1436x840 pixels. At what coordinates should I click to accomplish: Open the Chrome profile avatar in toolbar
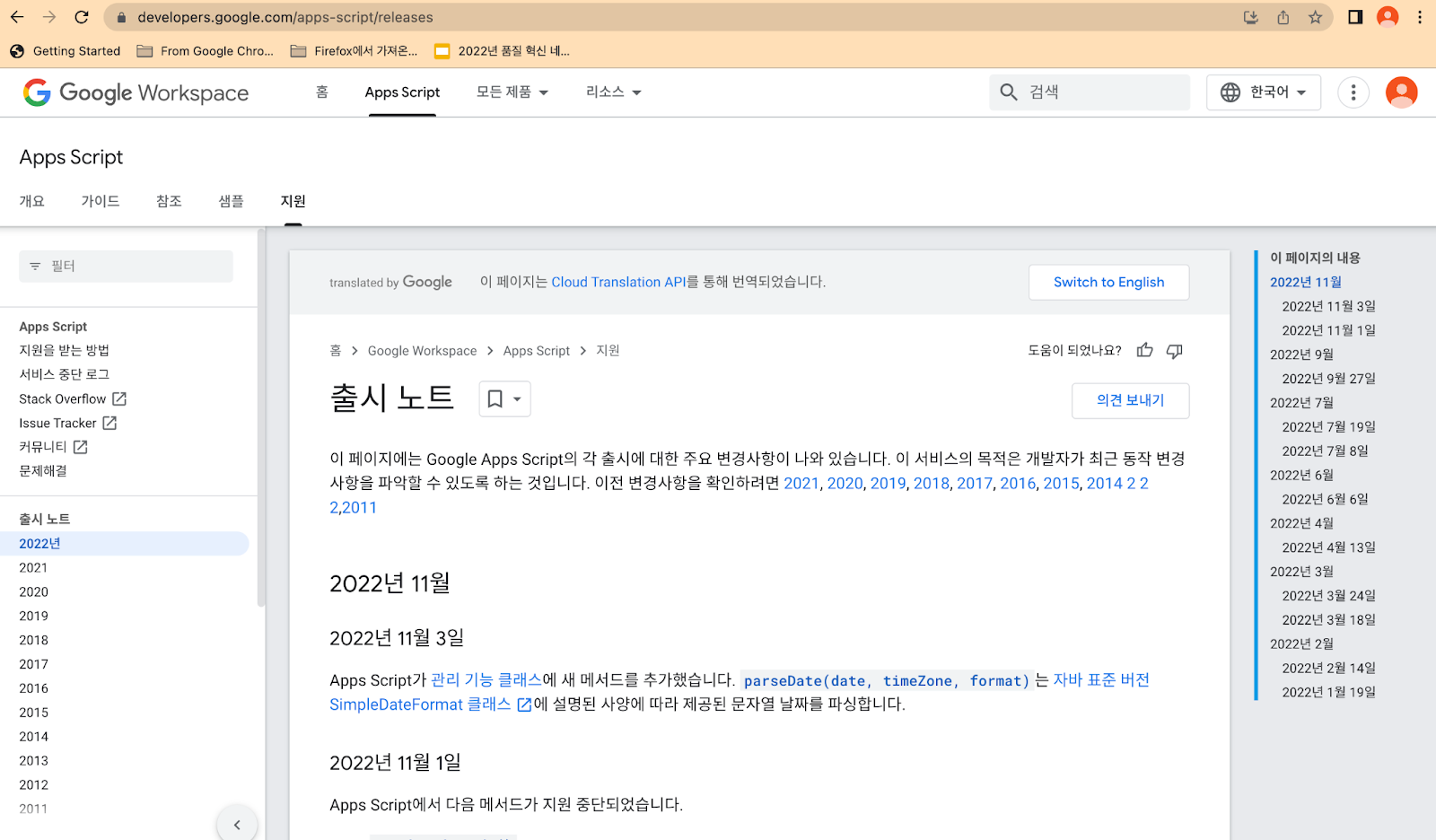pos(1388,17)
